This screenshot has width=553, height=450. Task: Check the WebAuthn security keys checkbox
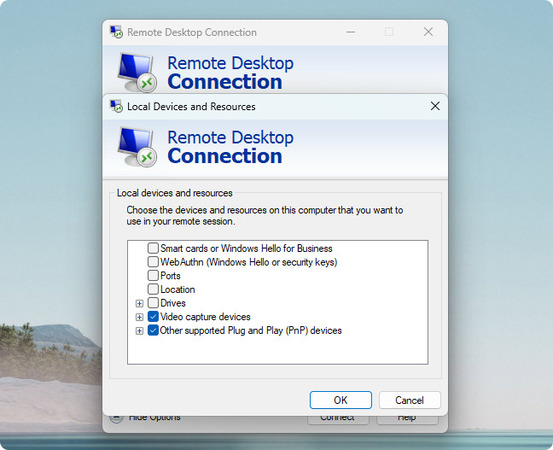tap(153, 262)
